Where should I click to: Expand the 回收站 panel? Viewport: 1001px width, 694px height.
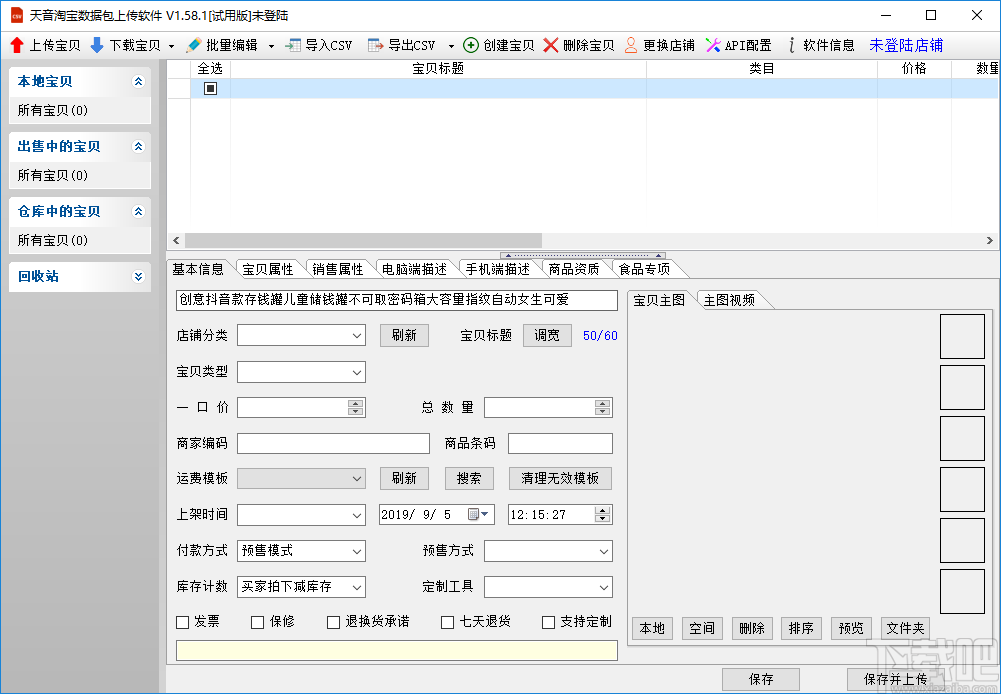[138, 276]
